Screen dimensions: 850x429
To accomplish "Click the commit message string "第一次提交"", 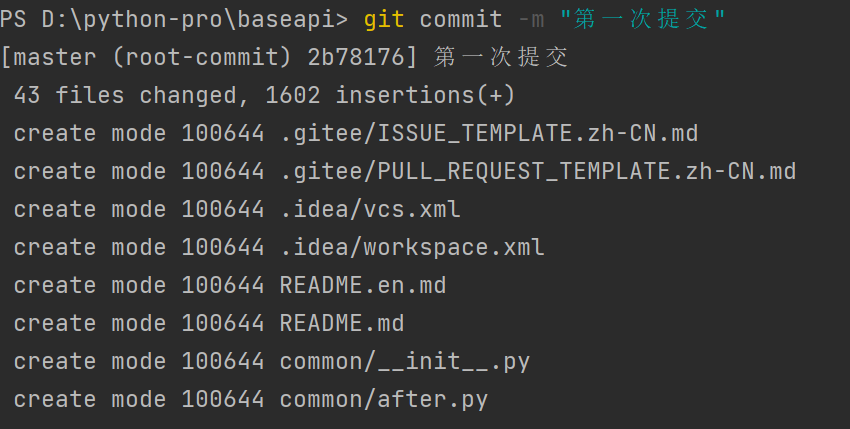I will pos(643,19).
